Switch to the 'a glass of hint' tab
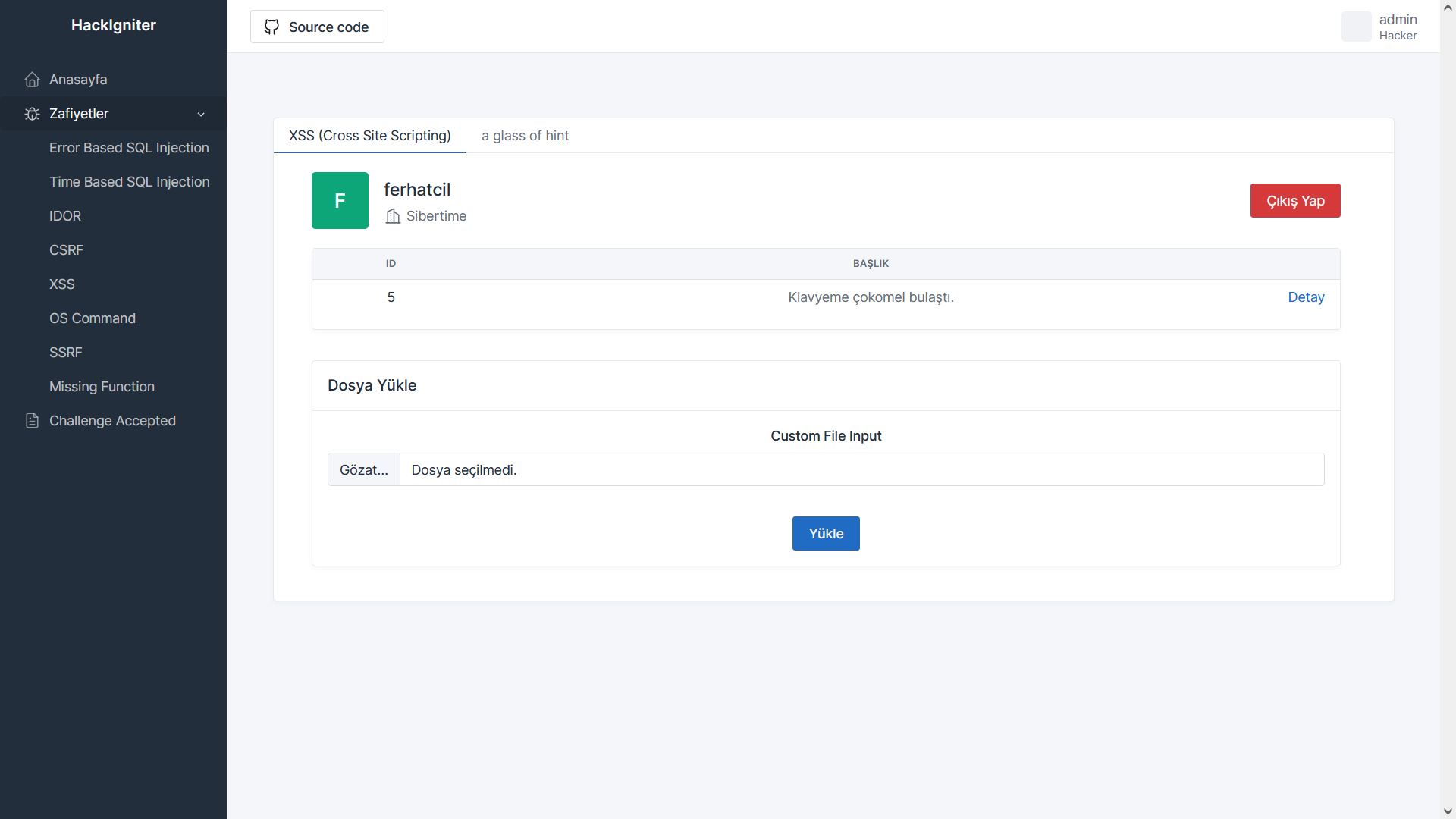 [525, 136]
